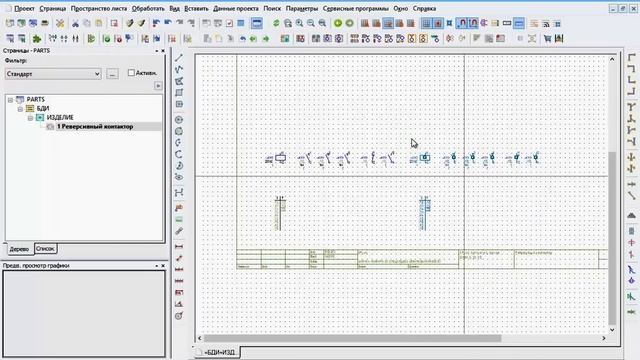Click the crossed tools icon in the top toolbar

60,23
